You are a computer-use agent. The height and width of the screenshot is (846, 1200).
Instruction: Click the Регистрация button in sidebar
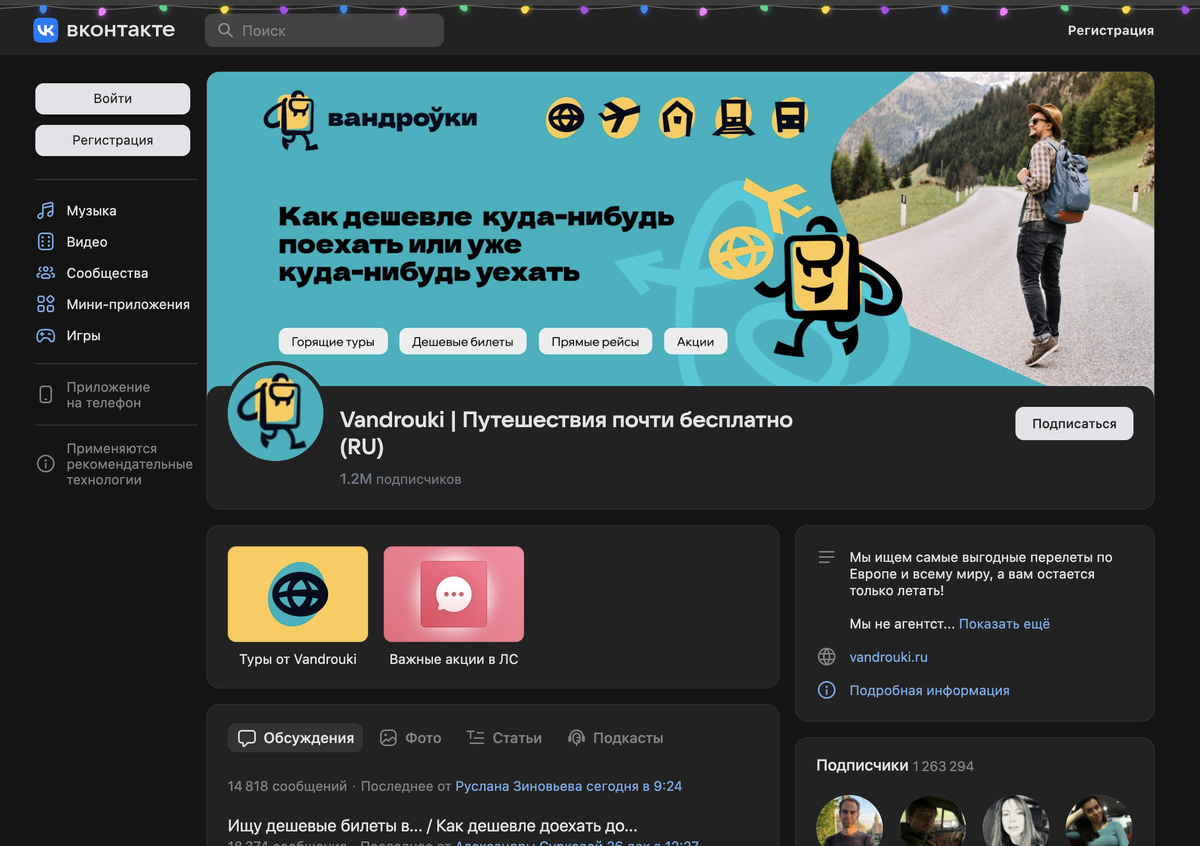pos(113,140)
